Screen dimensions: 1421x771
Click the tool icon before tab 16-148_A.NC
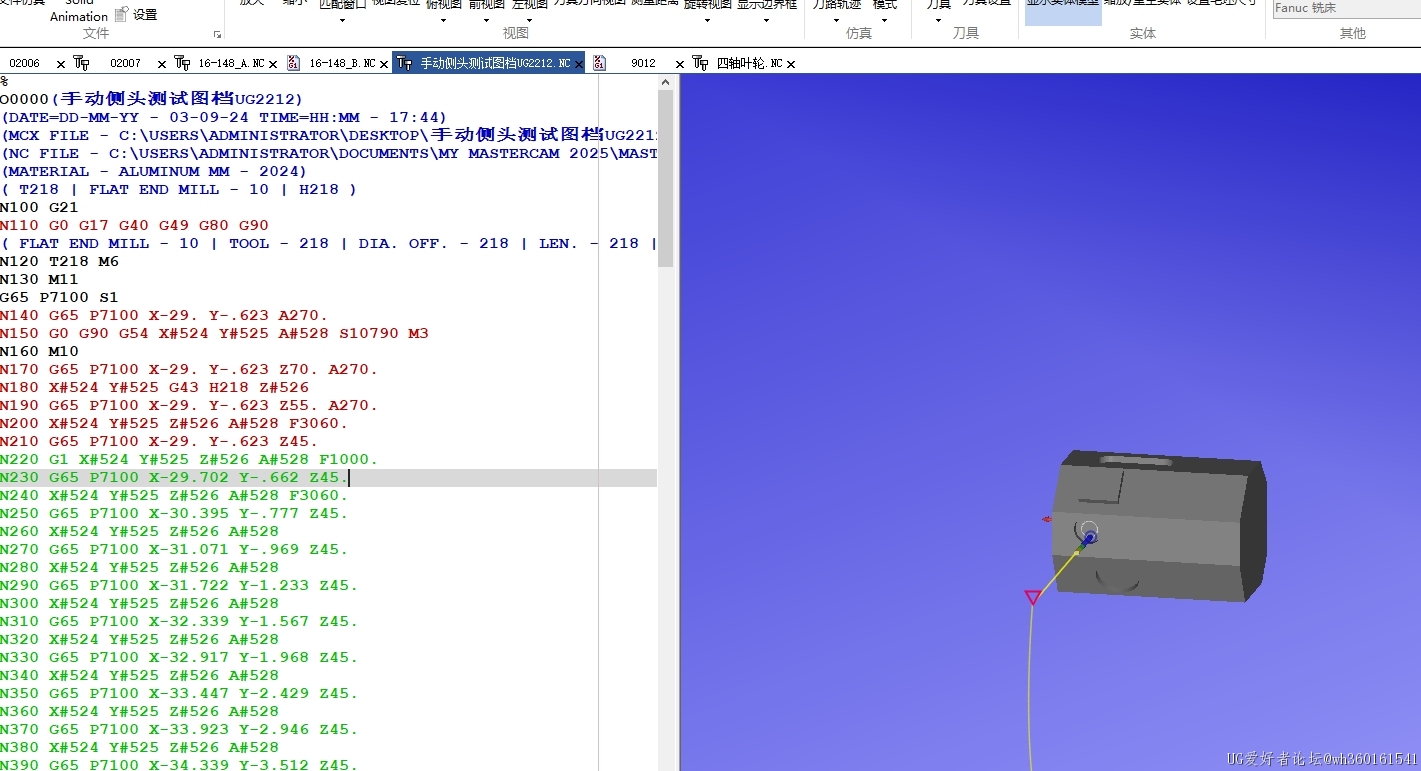[183, 63]
